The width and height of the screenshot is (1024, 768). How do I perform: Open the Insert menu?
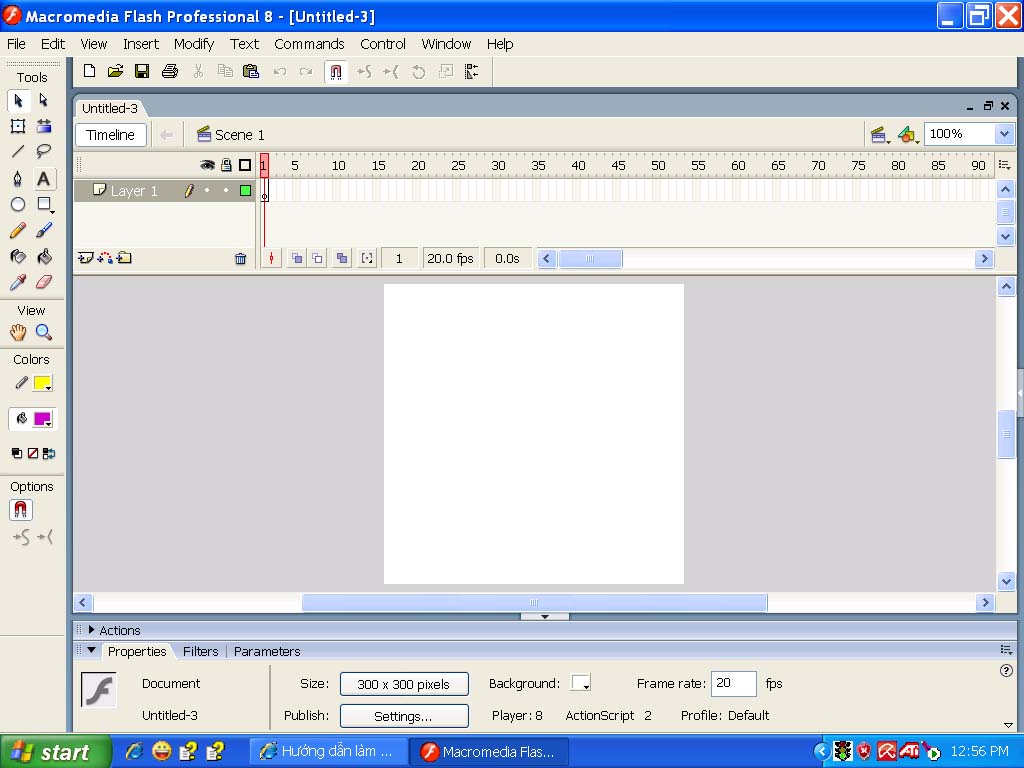click(x=141, y=44)
